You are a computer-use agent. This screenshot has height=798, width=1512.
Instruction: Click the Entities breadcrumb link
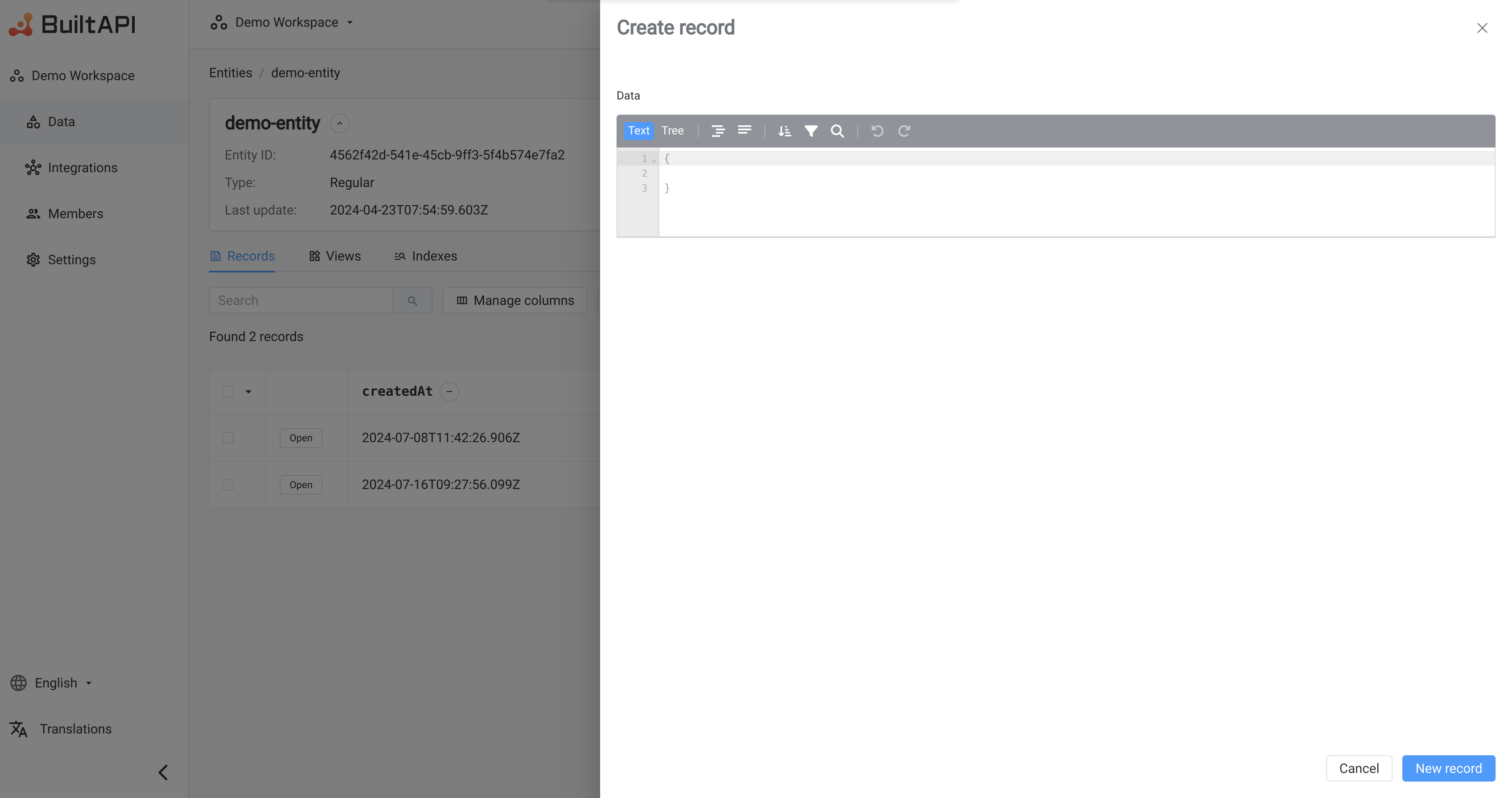[x=231, y=73]
